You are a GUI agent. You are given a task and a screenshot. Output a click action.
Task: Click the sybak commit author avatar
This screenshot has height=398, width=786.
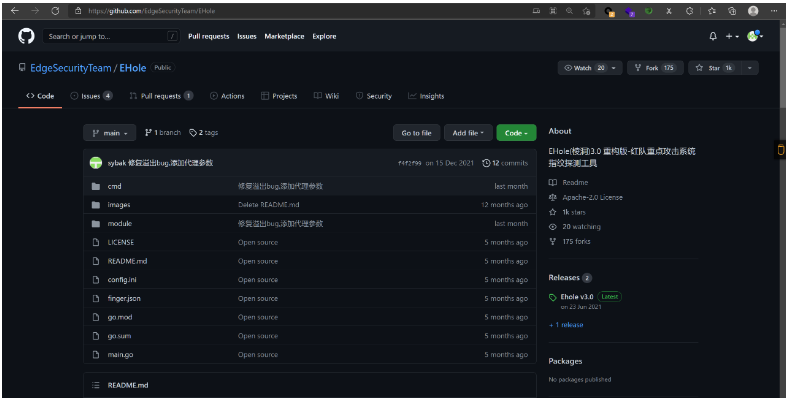coord(96,163)
